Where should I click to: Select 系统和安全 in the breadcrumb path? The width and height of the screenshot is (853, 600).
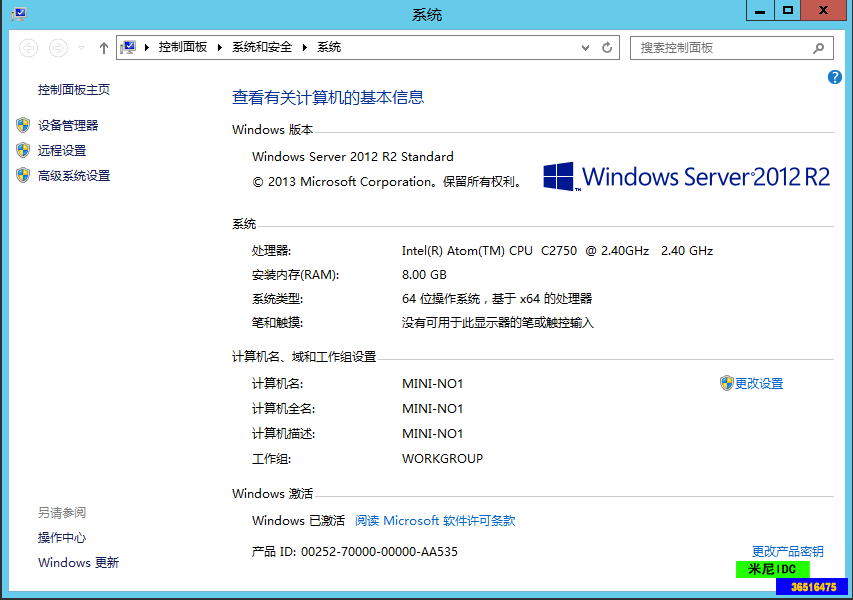coord(262,48)
